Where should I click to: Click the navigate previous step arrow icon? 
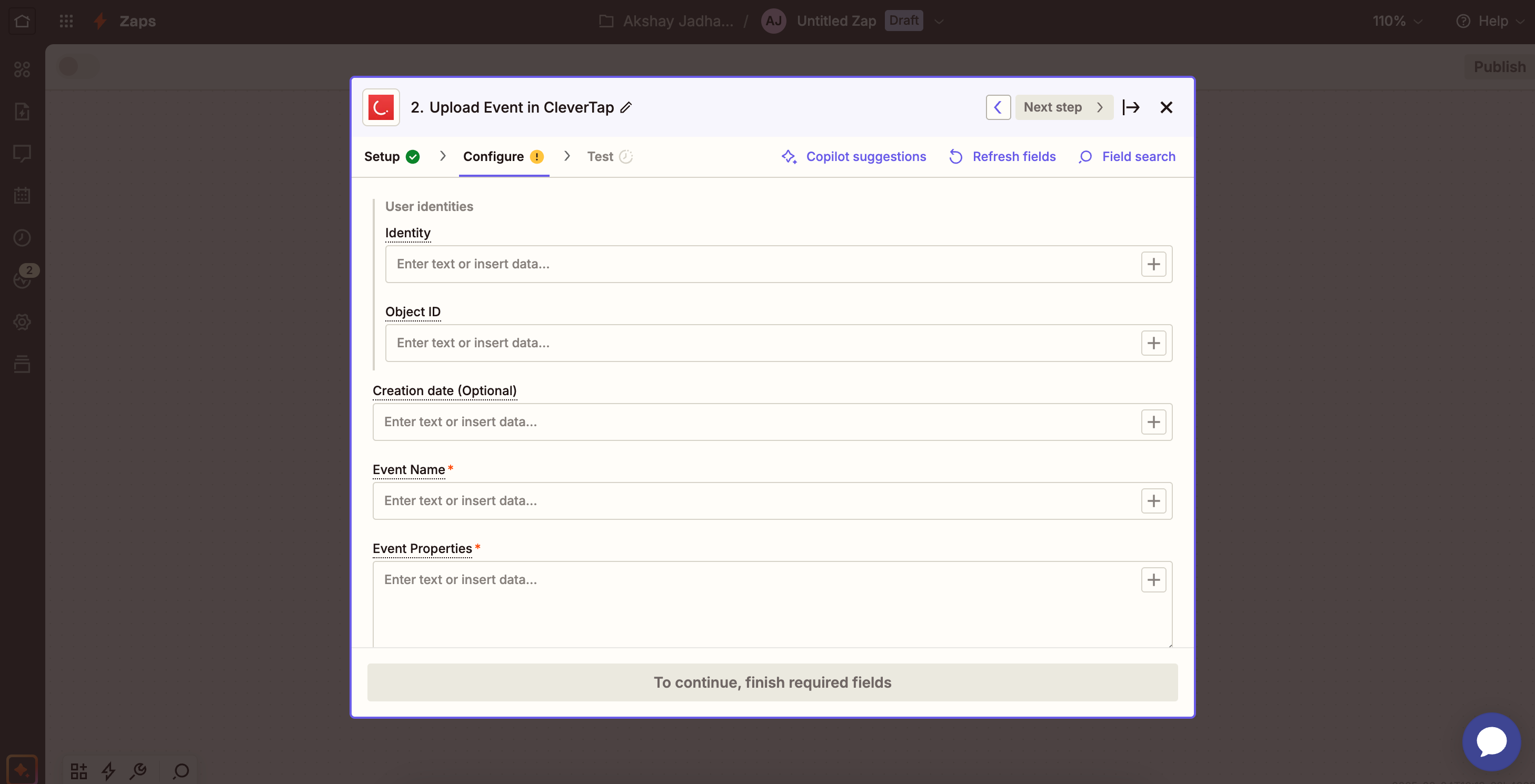[998, 107]
